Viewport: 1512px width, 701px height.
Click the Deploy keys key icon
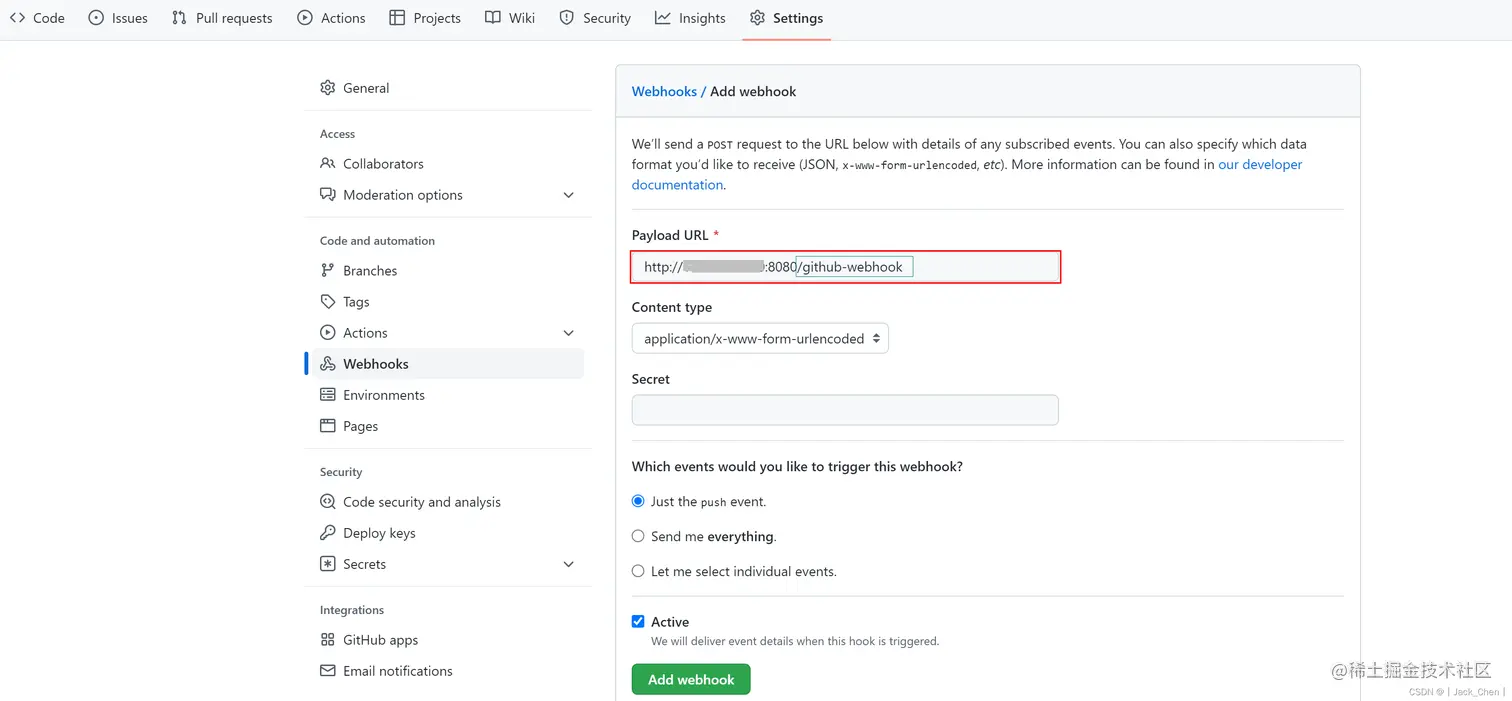[x=328, y=533]
